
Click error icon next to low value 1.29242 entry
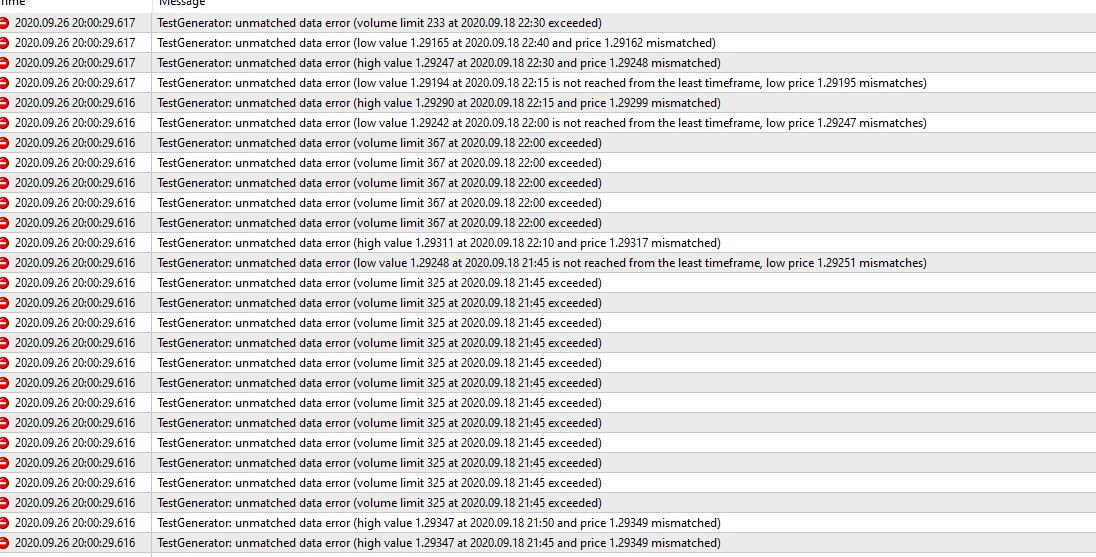point(4,123)
